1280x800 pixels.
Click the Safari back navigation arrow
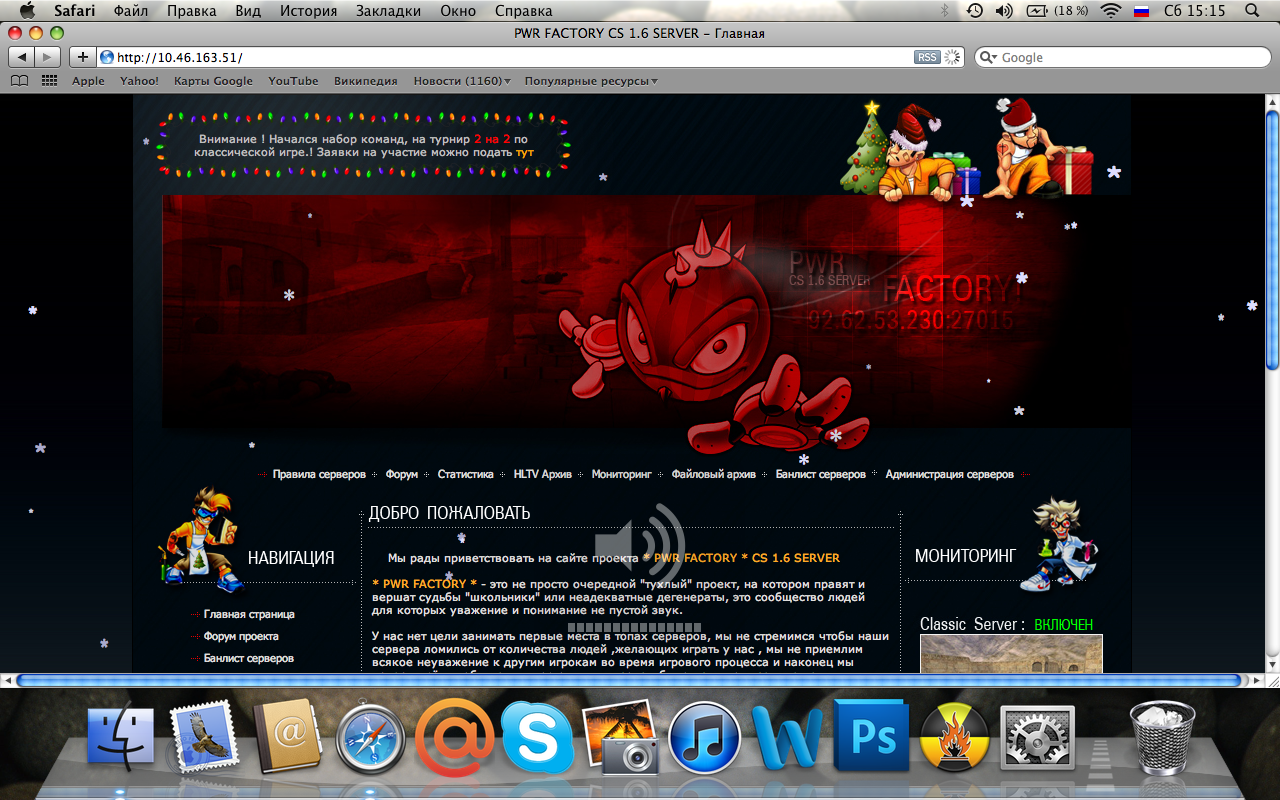23,57
